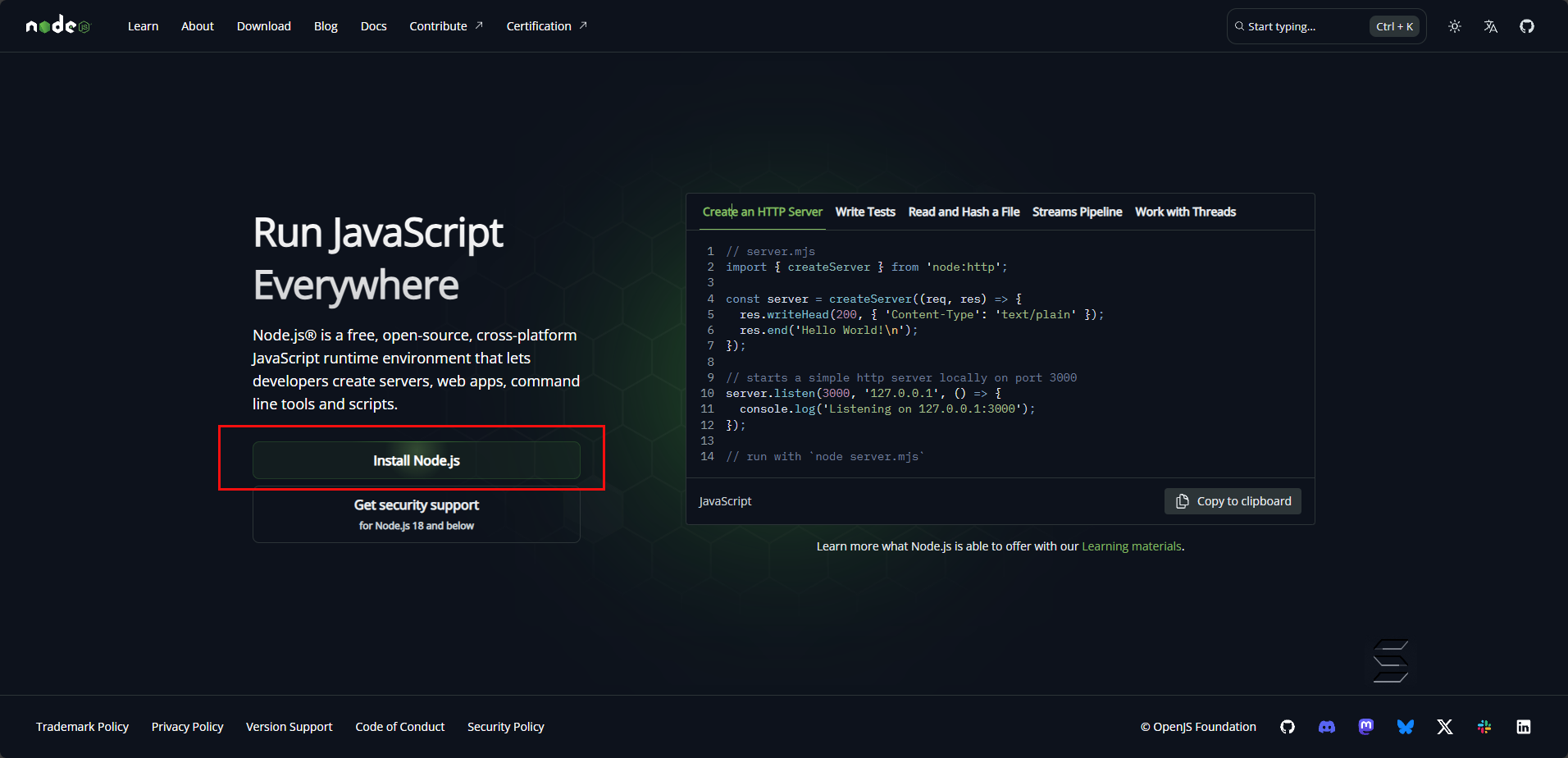Open the GitHub icon in the header
Screen dimensions: 1568x758
click(1527, 26)
